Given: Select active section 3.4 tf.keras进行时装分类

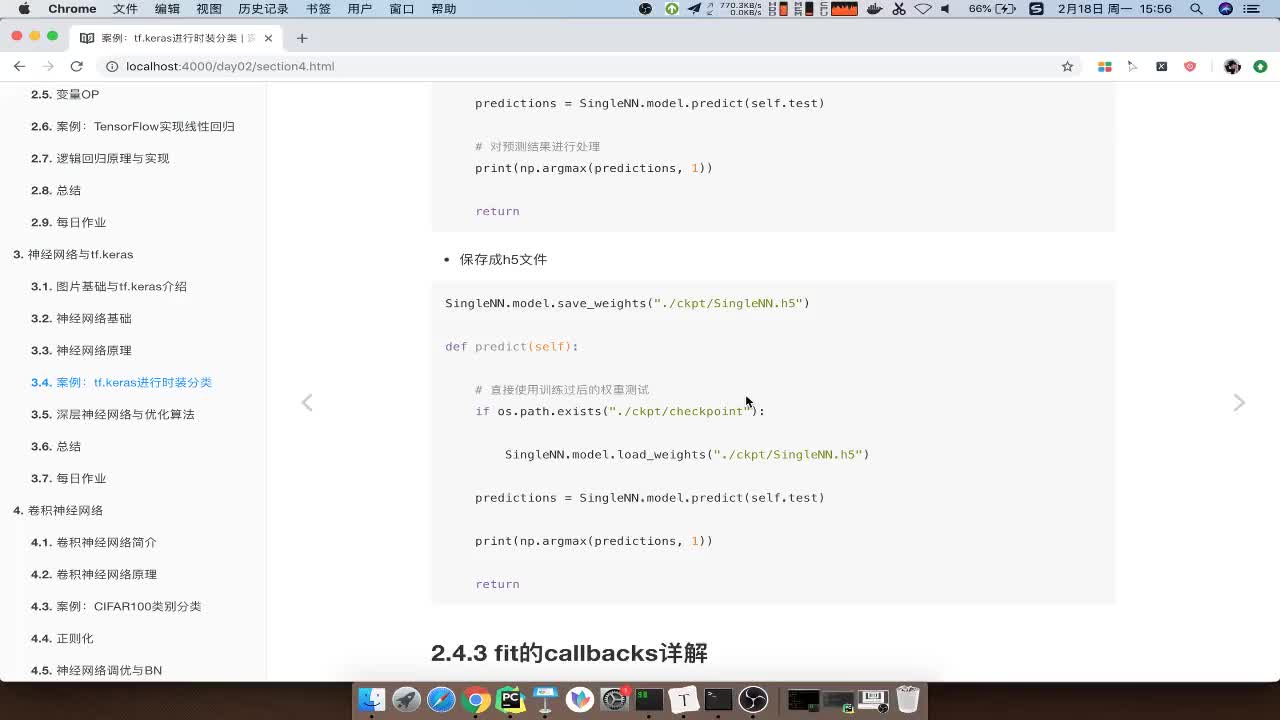Looking at the screenshot, I should (x=121, y=382).
